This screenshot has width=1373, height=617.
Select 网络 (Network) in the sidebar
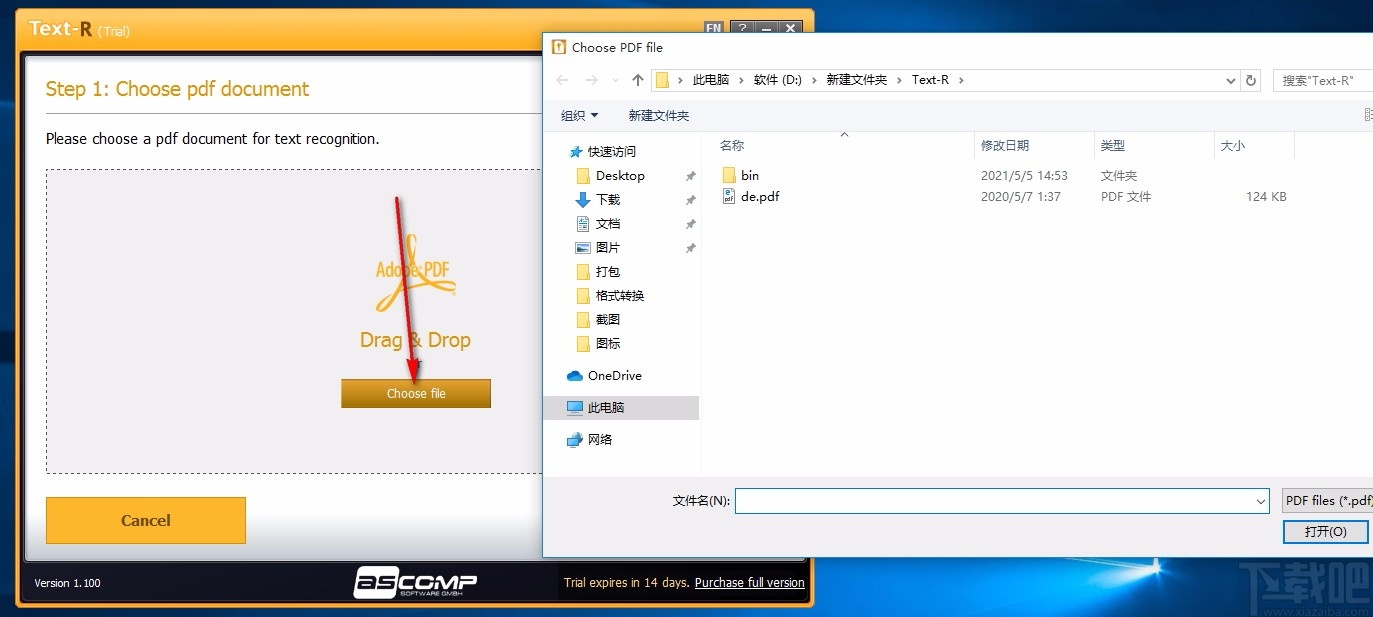[599, 439]
